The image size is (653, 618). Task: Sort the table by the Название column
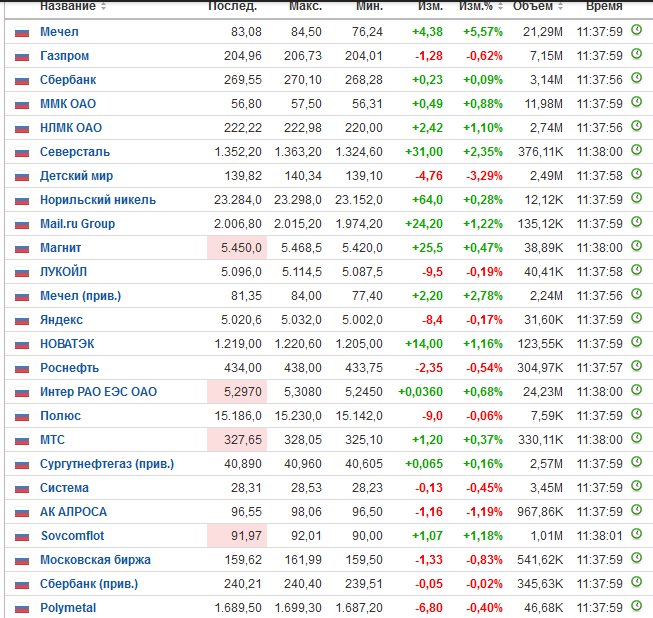pos(103,6)
